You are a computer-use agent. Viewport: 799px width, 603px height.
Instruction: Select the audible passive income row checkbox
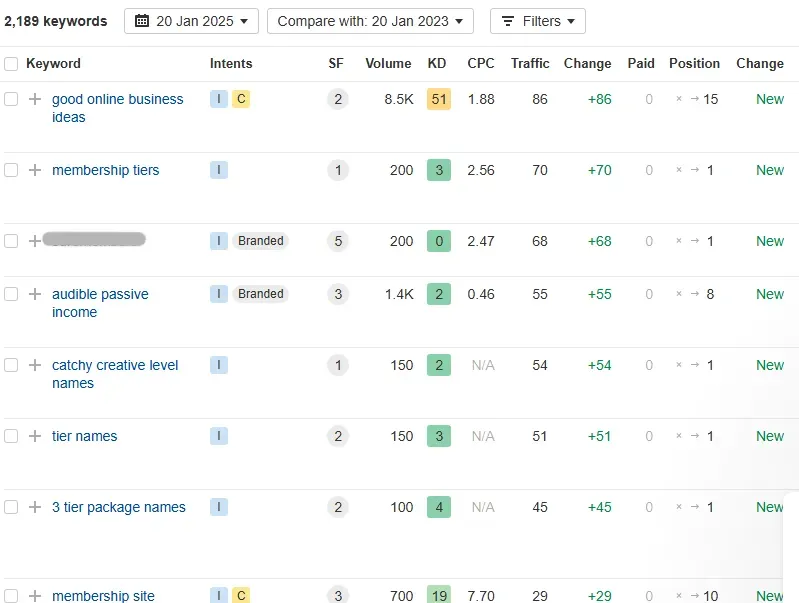[11, 294]
